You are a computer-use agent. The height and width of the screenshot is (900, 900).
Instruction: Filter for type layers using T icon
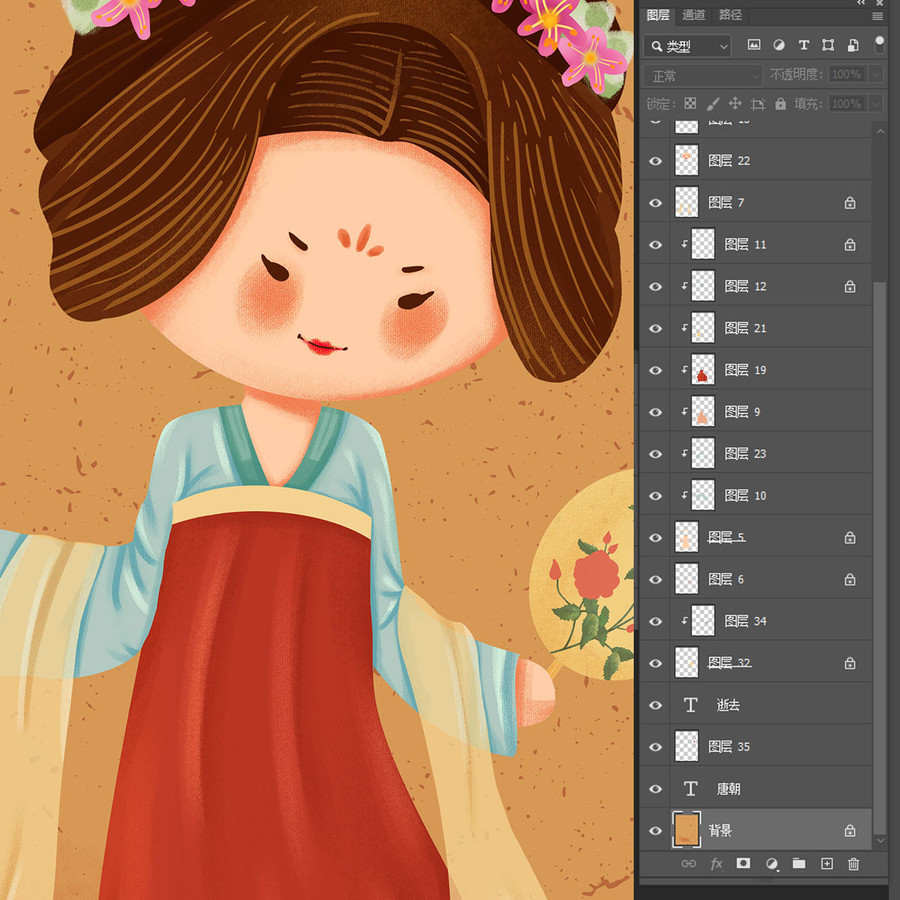804,45
